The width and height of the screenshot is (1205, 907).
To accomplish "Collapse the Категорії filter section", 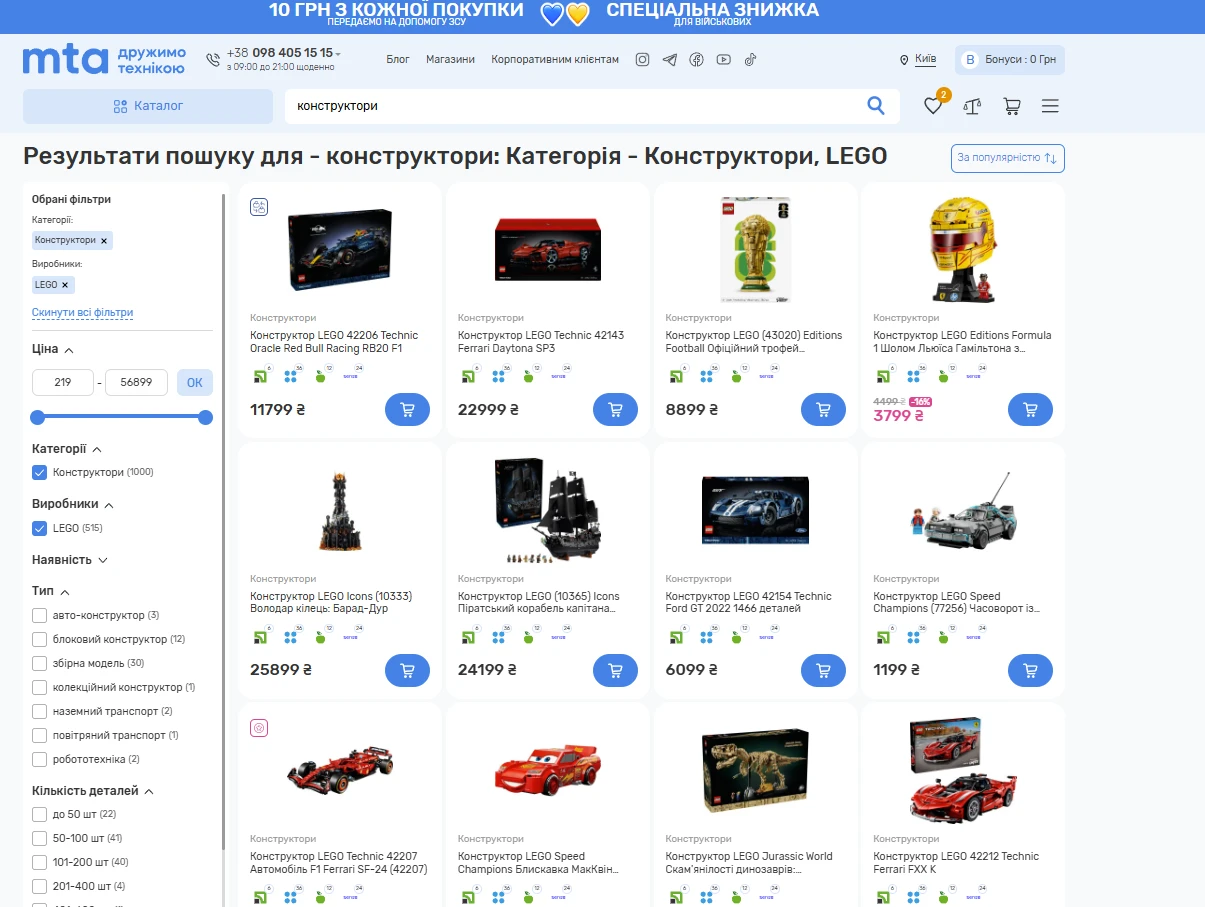I will tap(97, 450).
